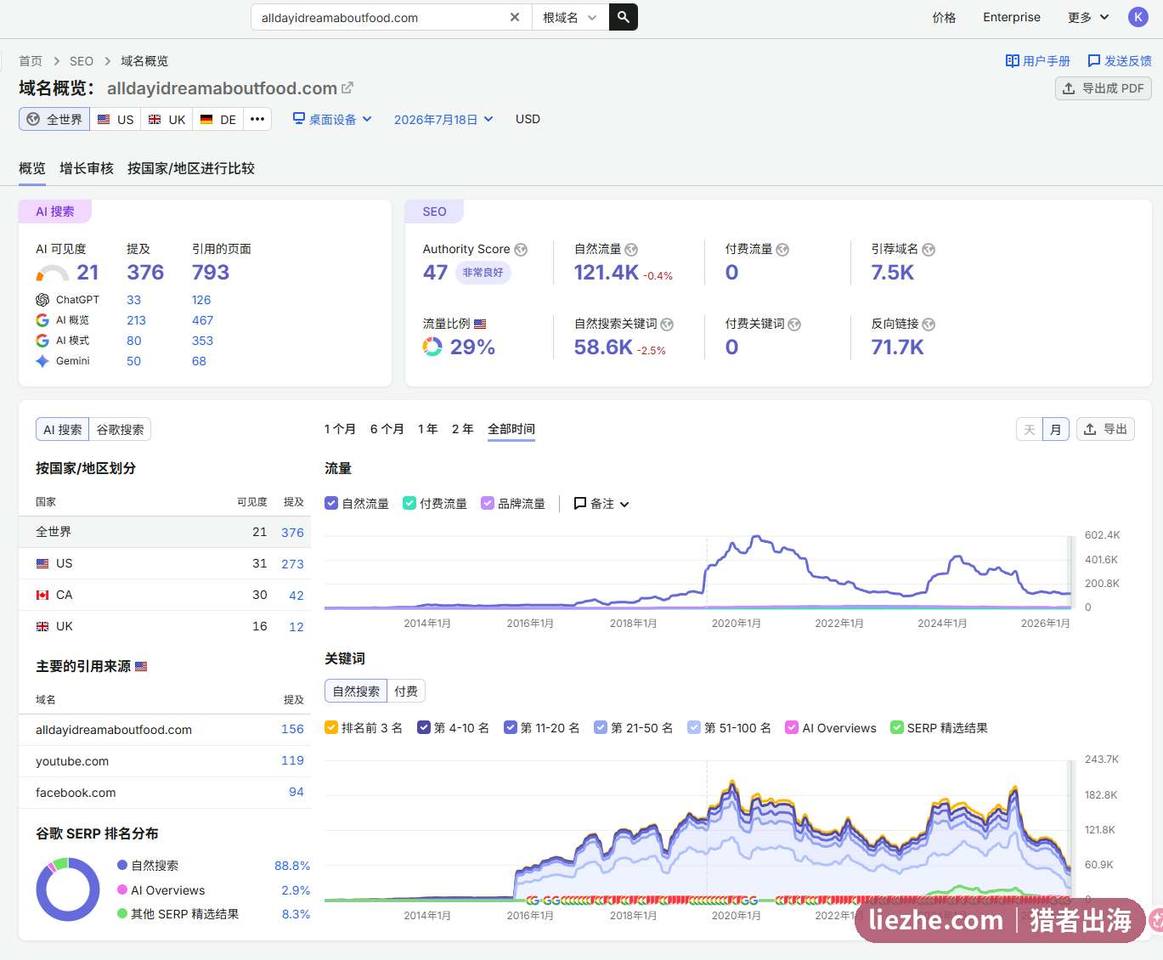Clear the domain search field
Image resolution: width=1163 pixels, height=960 pixels.
click(x=515, y=17)
